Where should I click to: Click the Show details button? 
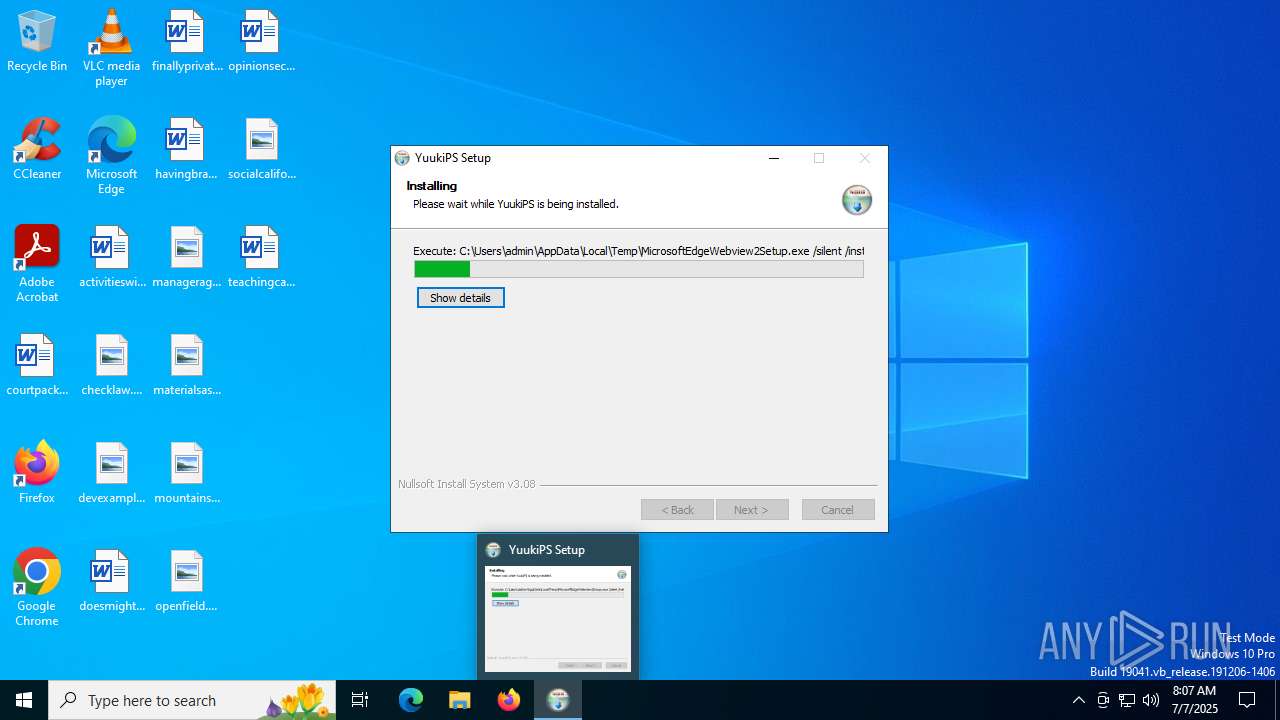(460, 298)
